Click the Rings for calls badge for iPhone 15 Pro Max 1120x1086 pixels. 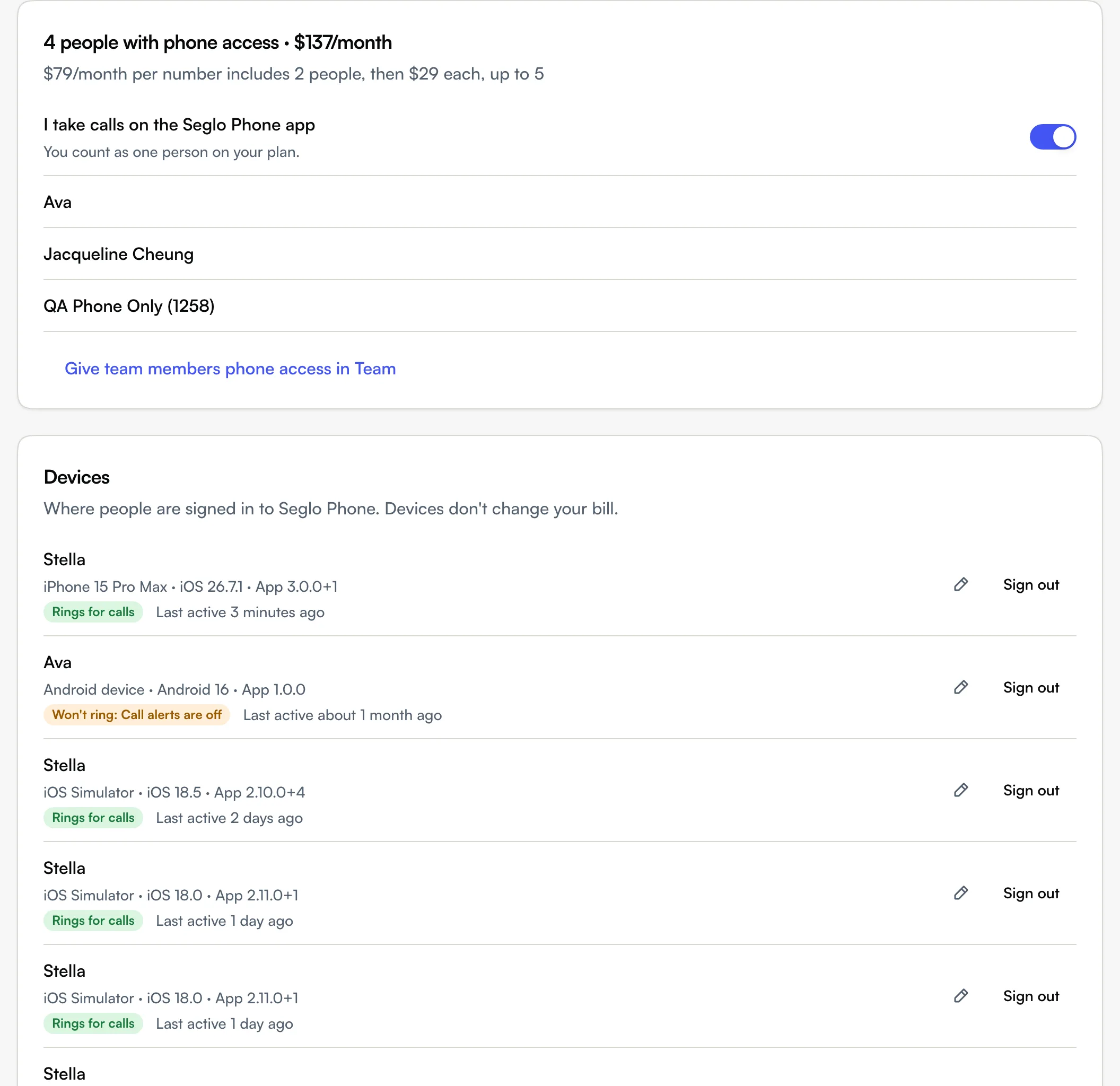93,612
